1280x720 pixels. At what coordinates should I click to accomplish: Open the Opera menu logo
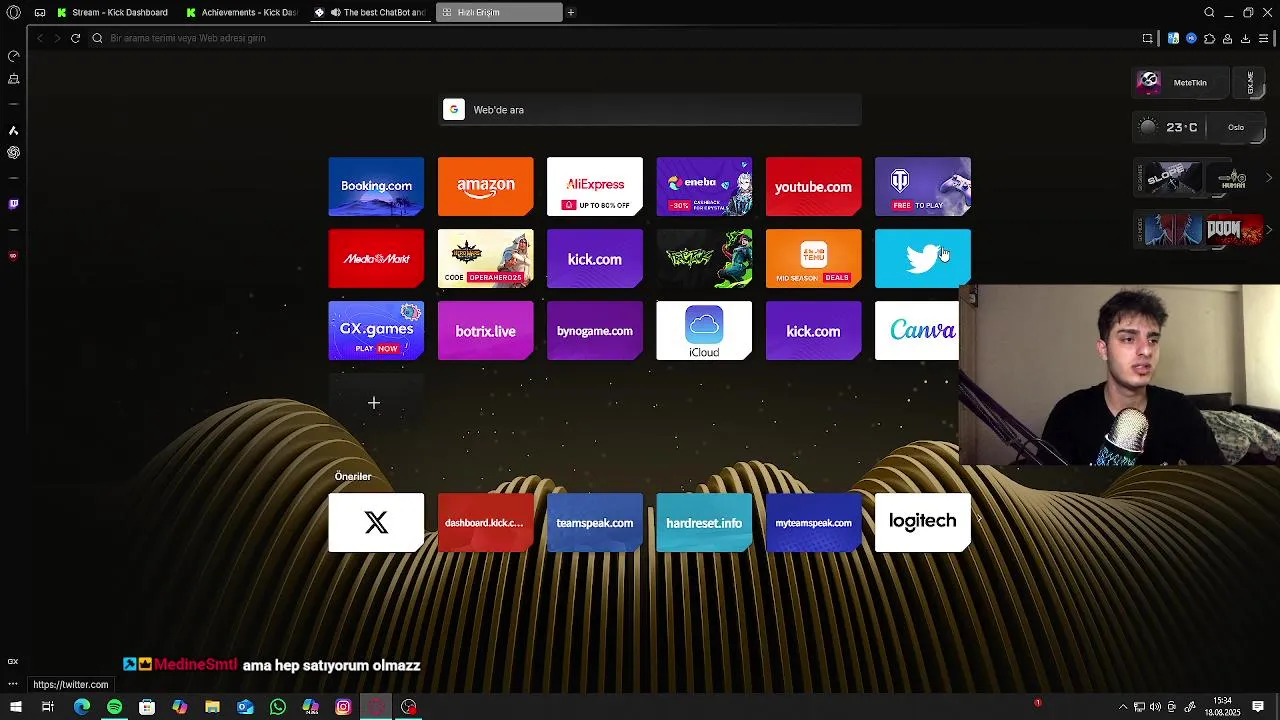[14, 12]
